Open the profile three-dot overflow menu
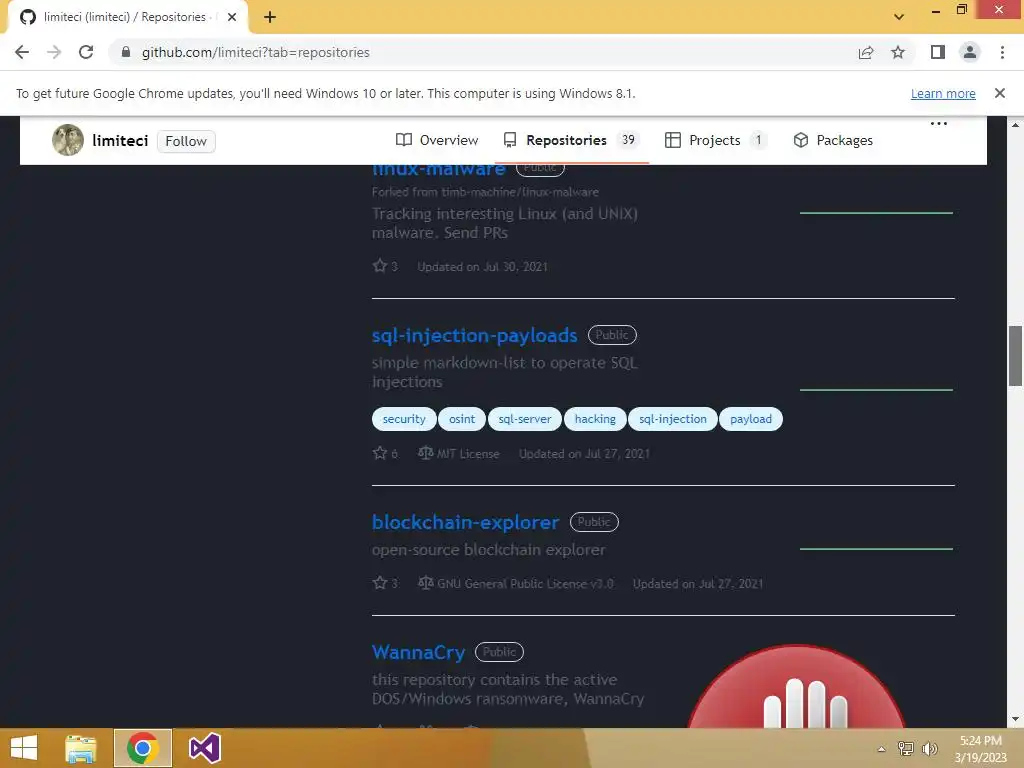The image size is (1024, 768). tap(938, 124)
